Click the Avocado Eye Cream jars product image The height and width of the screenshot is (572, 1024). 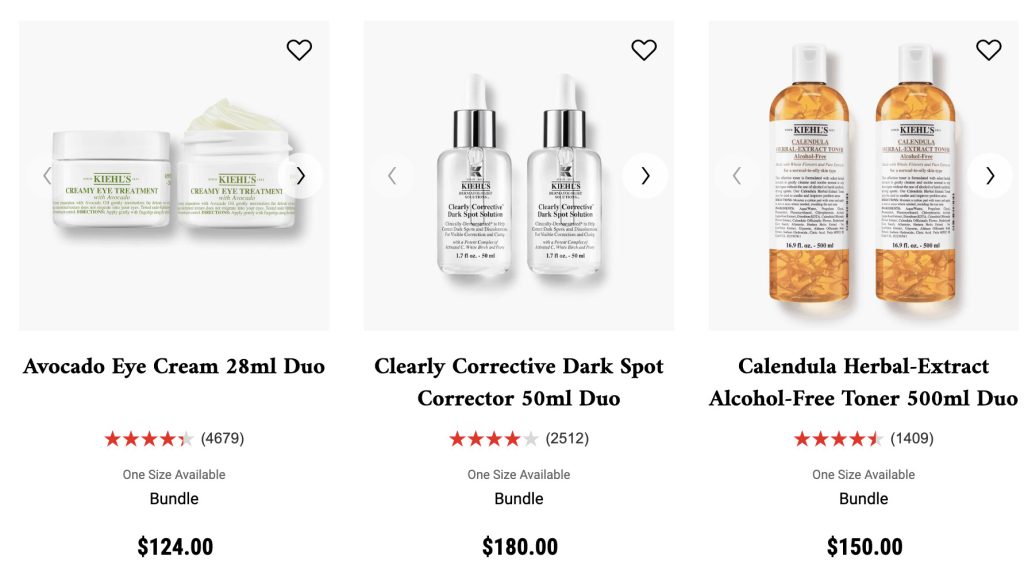[174, 175]
